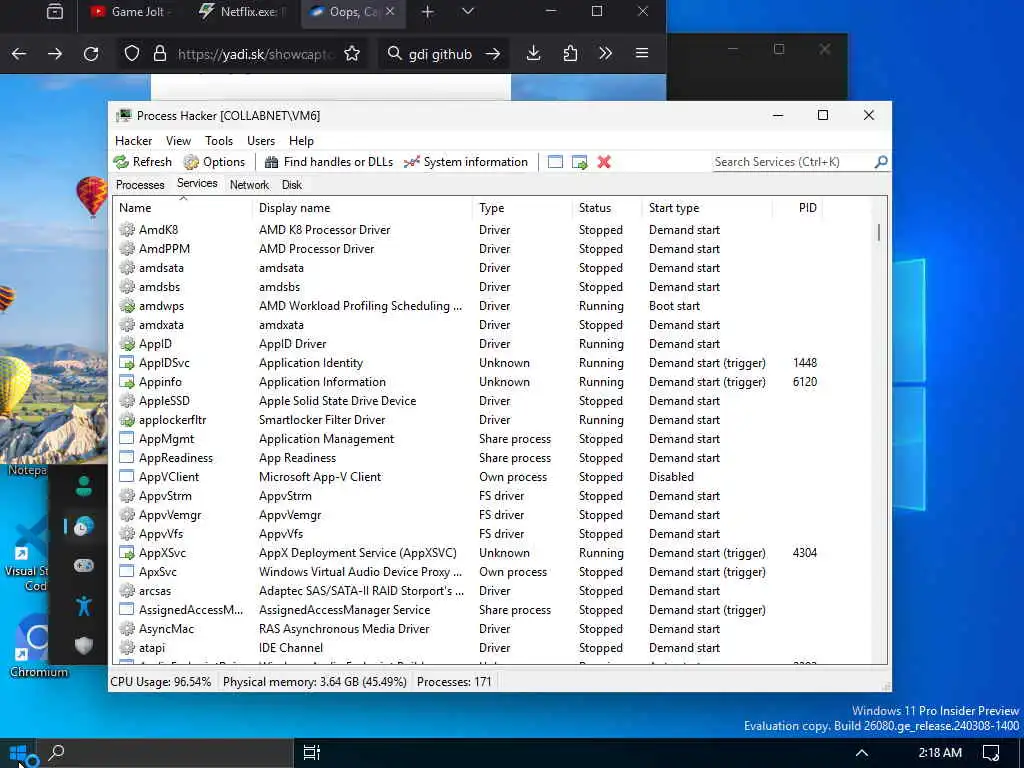Open browser downloads panel
Viewport: 1024px width, 768px height.
click(x=534, y=54)
